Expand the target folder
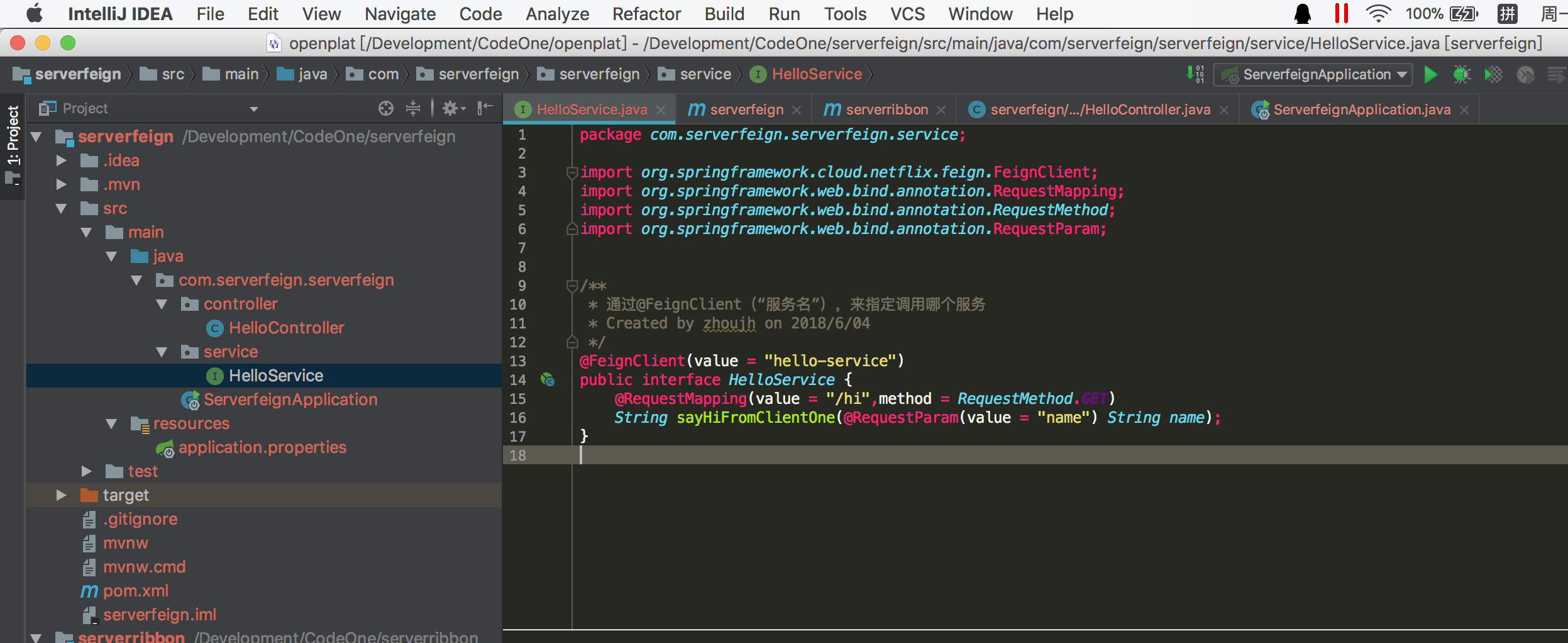The image size is (1568, 643). point(61,495)
